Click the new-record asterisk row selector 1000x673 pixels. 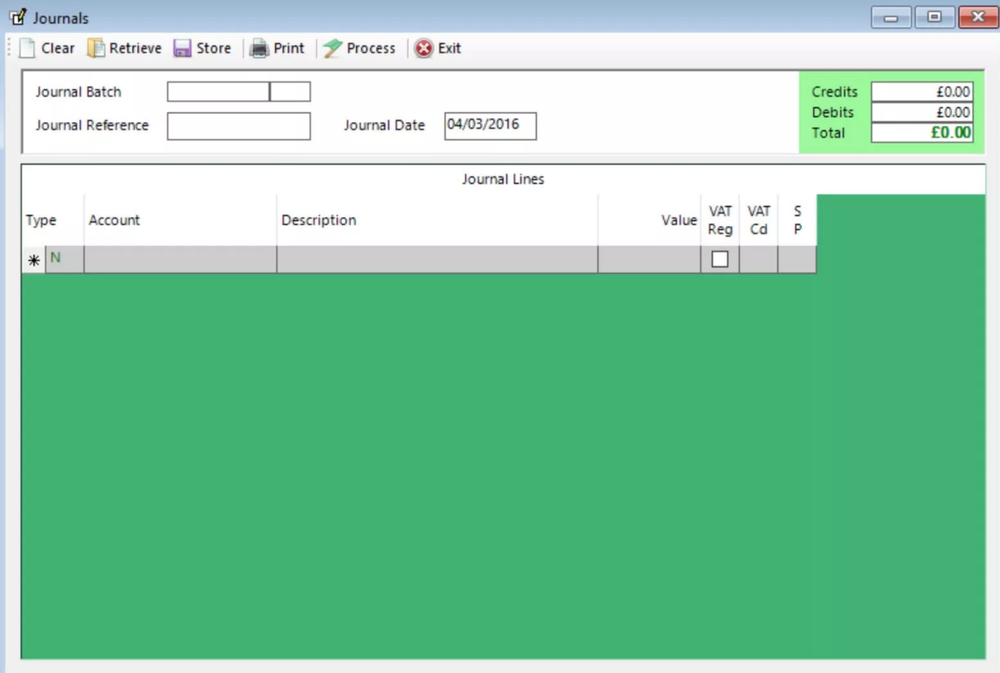click(33, 259)
